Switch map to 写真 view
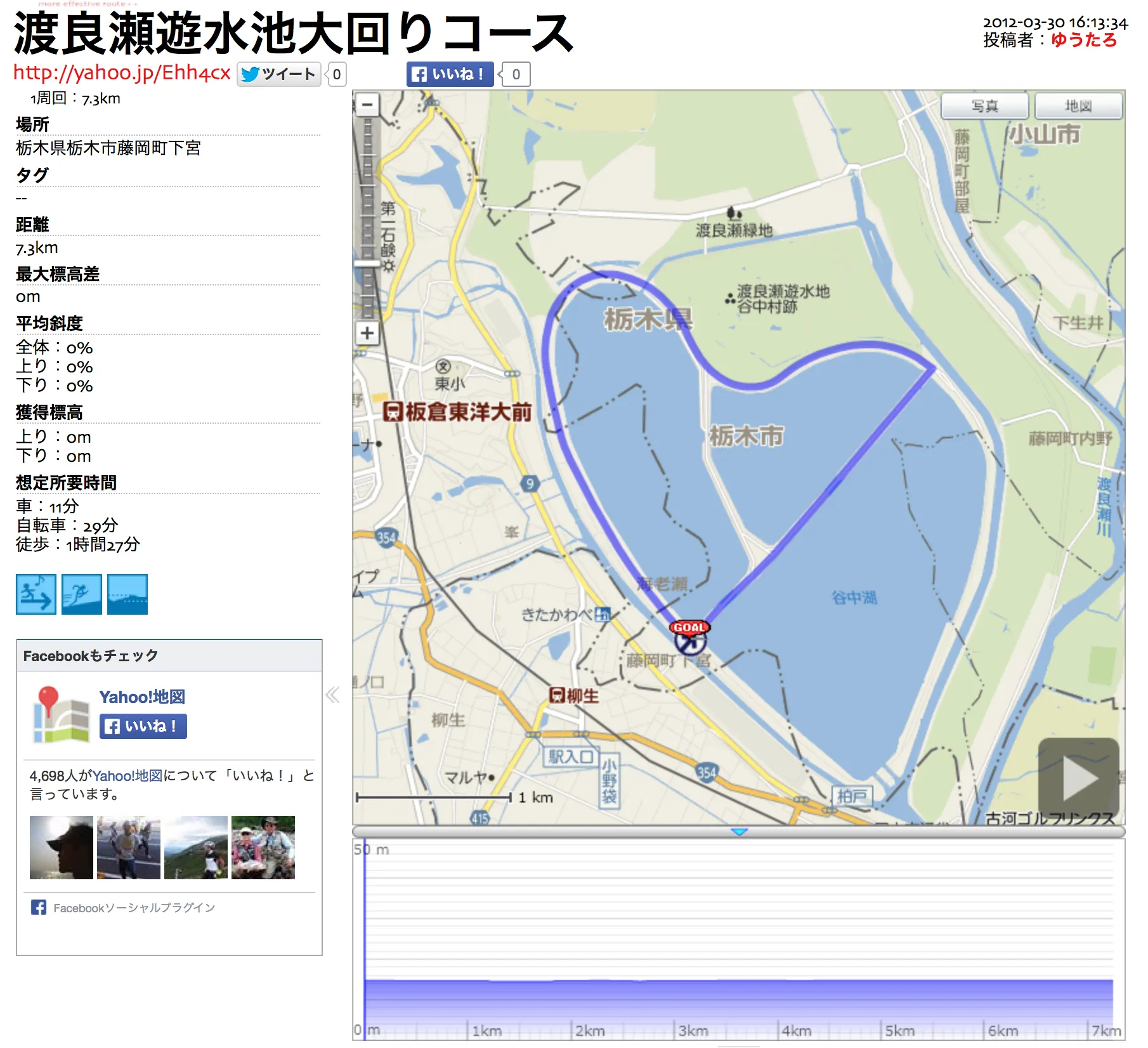Image resolution: width=1148 pixels, height=1048 pixels. click(984, 106)
